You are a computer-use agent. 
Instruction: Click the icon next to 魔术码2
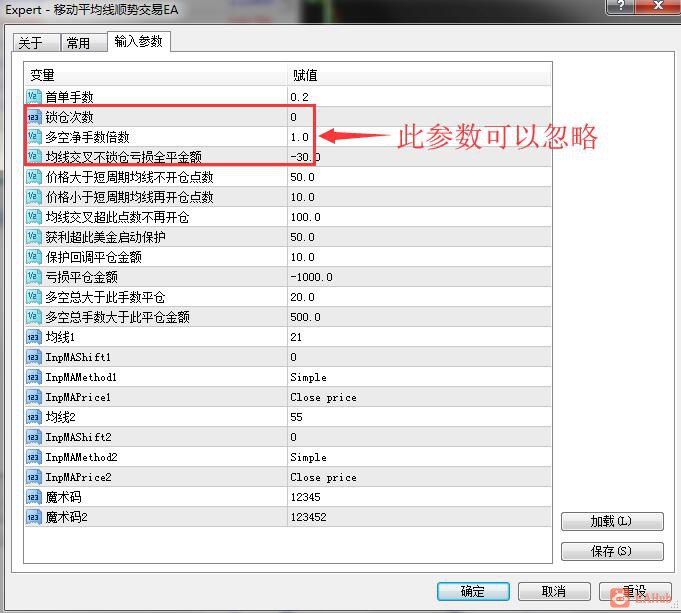click(x=34, y=517)
